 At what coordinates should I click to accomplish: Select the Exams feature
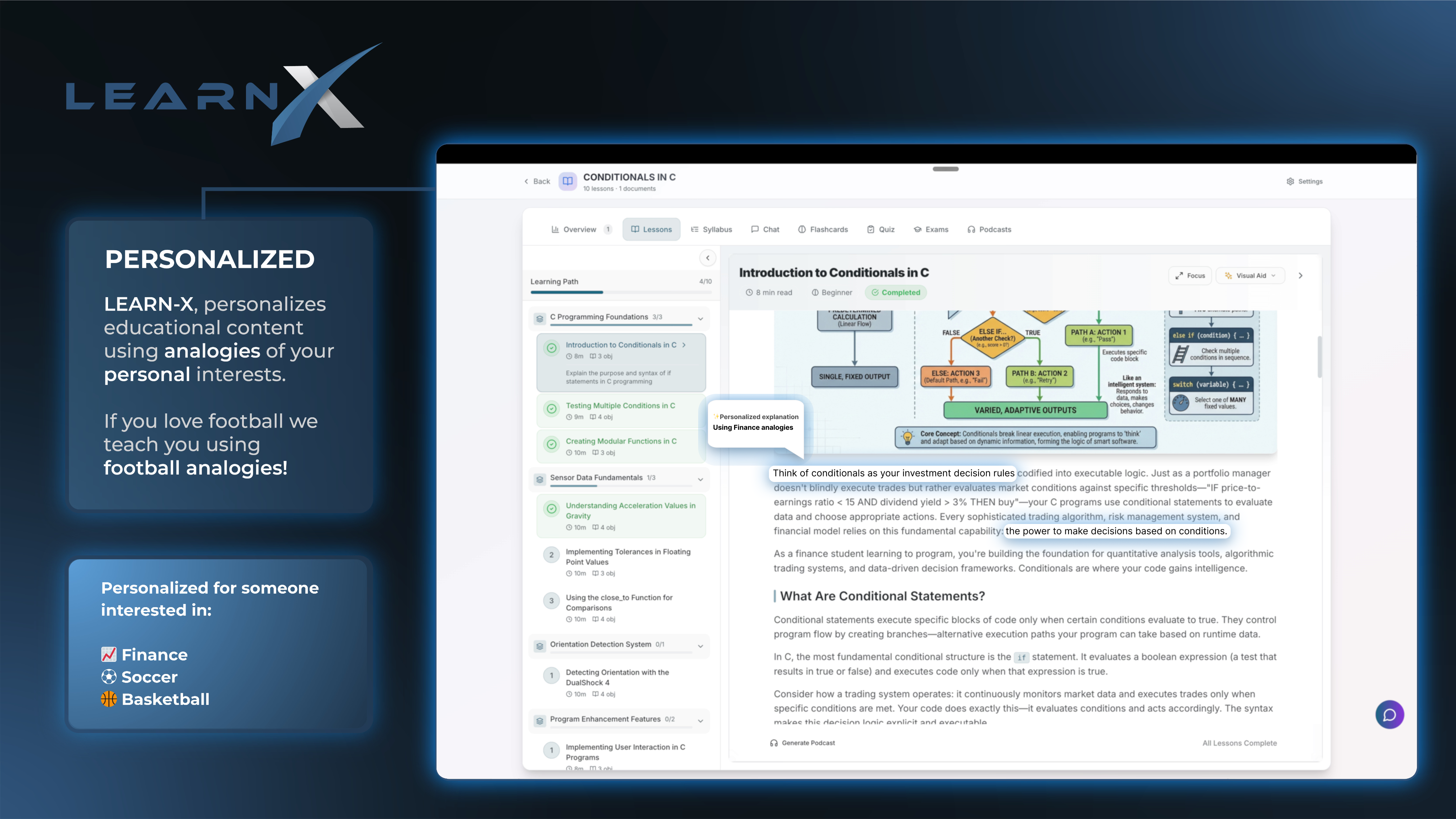(x=930, y=230)
